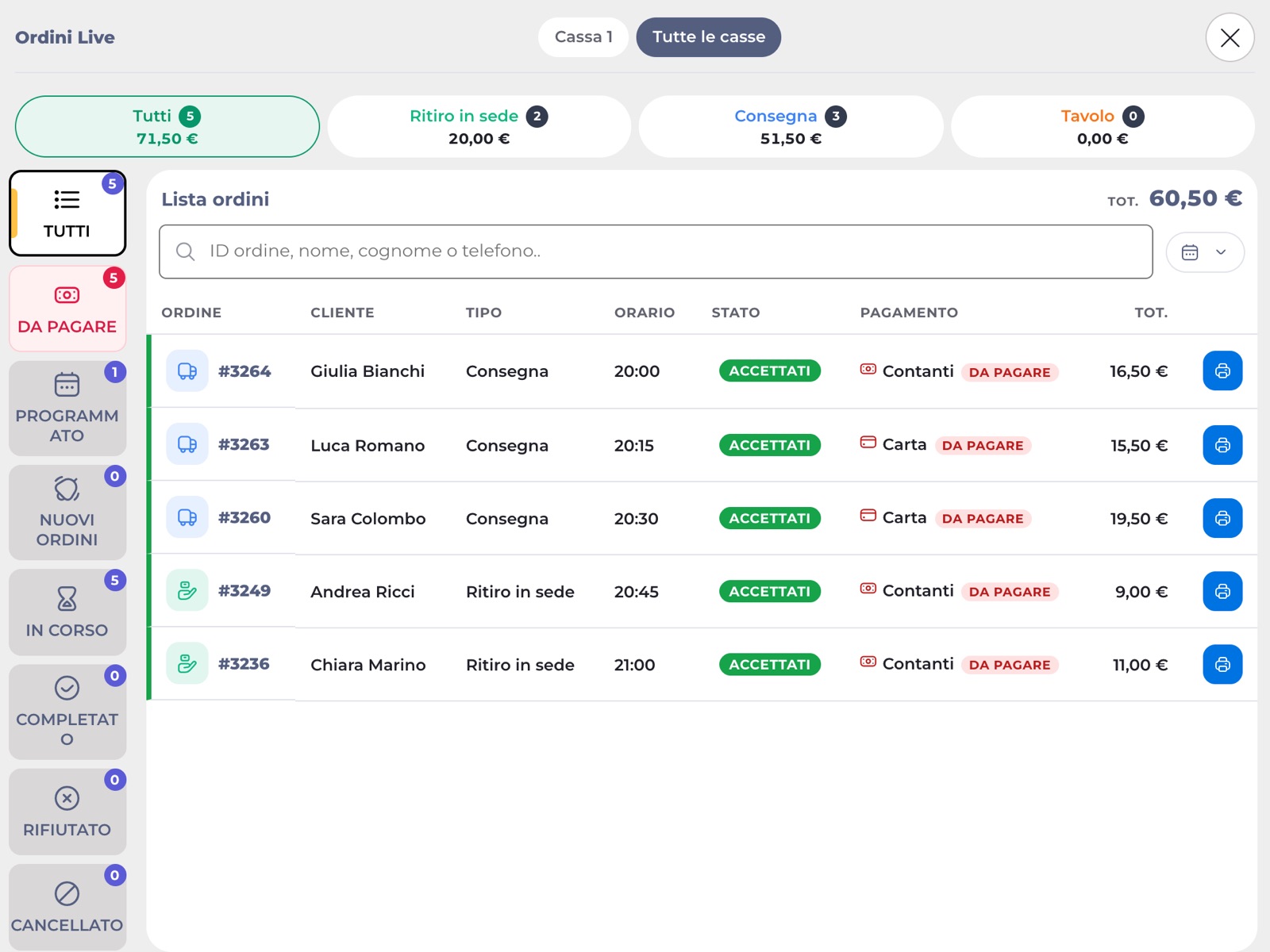1270x952 pixels.
Task: Click delivery truck icon of order #3264
Action: tap(187, 370)
